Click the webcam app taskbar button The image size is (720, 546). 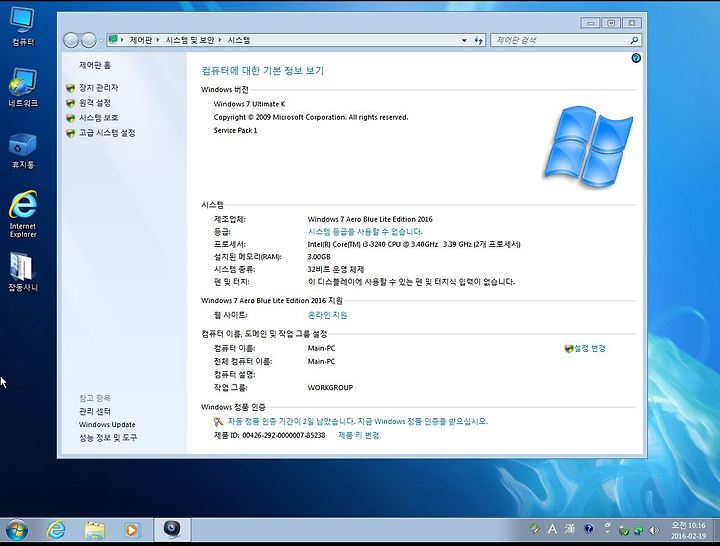pyautogui.click(x=172, y=529)
